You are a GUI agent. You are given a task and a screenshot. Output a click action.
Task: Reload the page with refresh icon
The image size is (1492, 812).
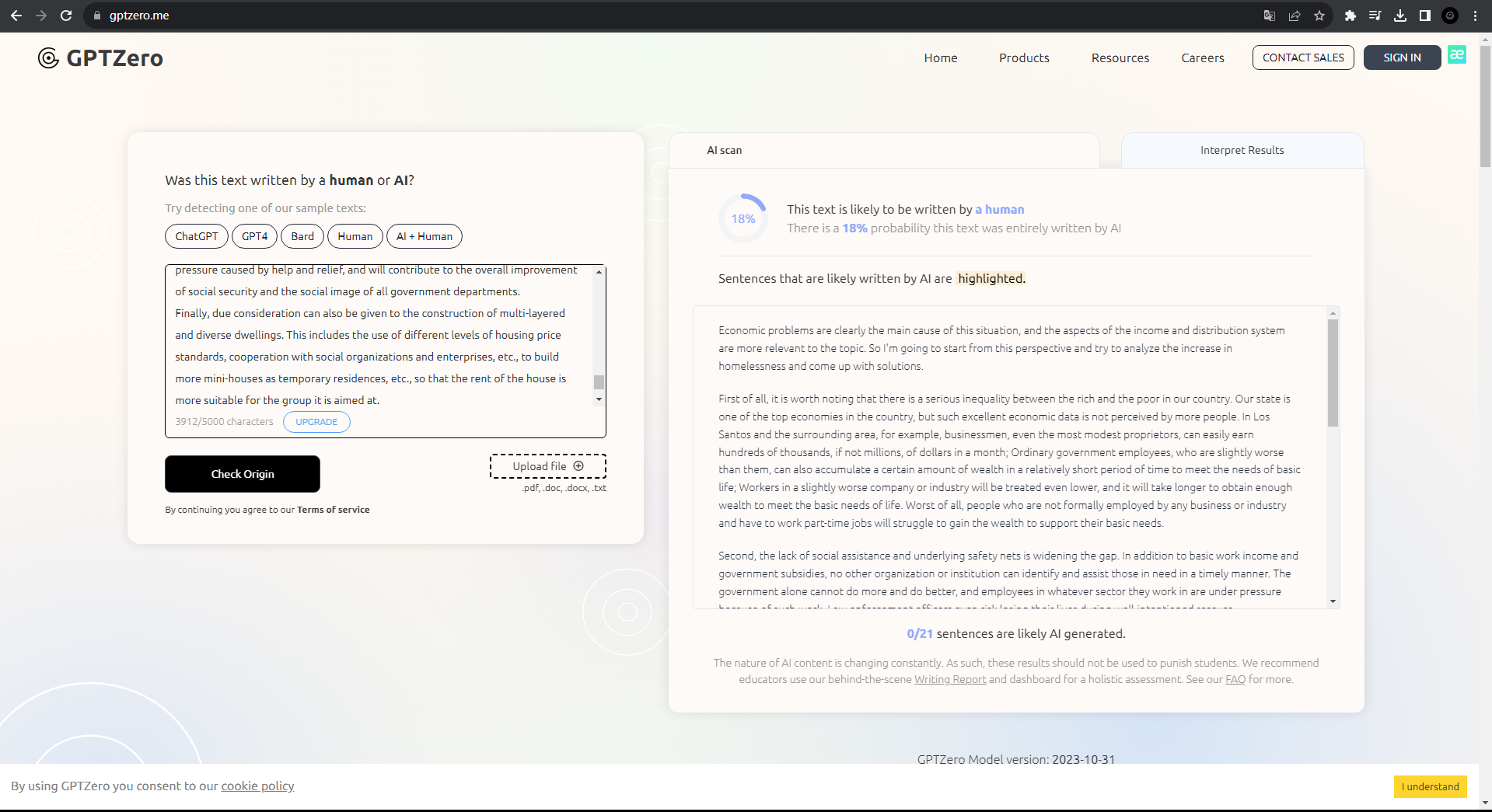pyautogui.click(x=66, y=16)
